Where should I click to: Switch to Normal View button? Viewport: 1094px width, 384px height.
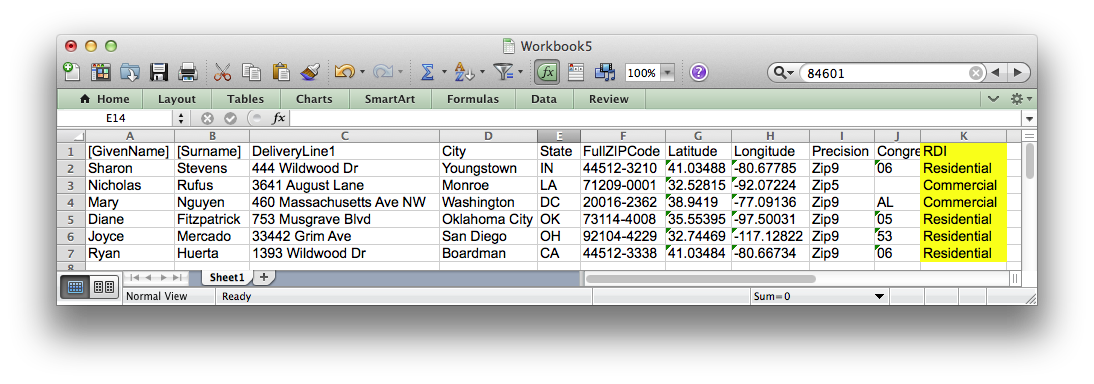(75, 287)
